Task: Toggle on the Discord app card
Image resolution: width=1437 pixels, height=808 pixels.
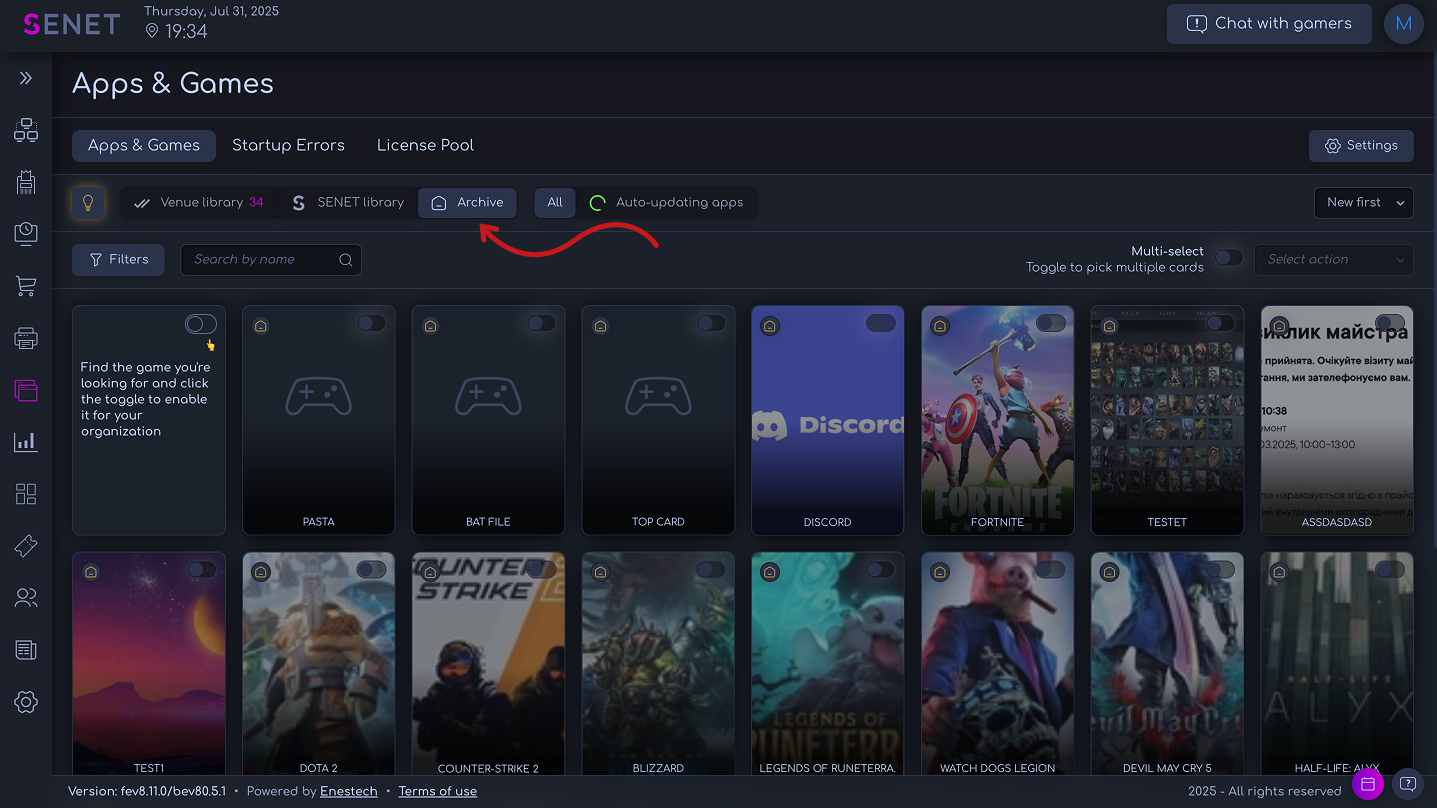Action: 880,323
